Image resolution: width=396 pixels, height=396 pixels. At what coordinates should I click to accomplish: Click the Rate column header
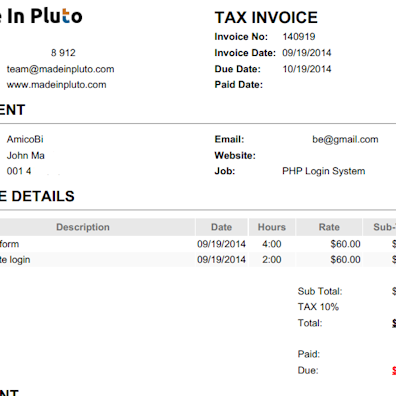click(x=329, y=227)
